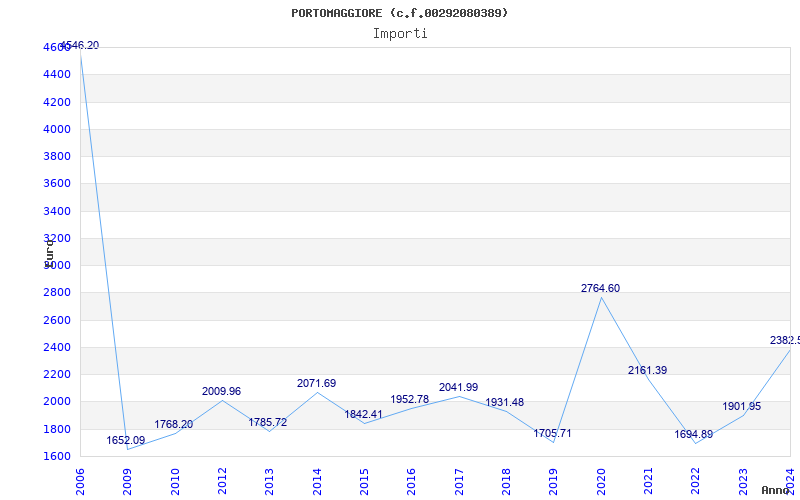Click x-axis year label 2017
The width and height of the screenshot is (800, 500).
coord(459,481)
